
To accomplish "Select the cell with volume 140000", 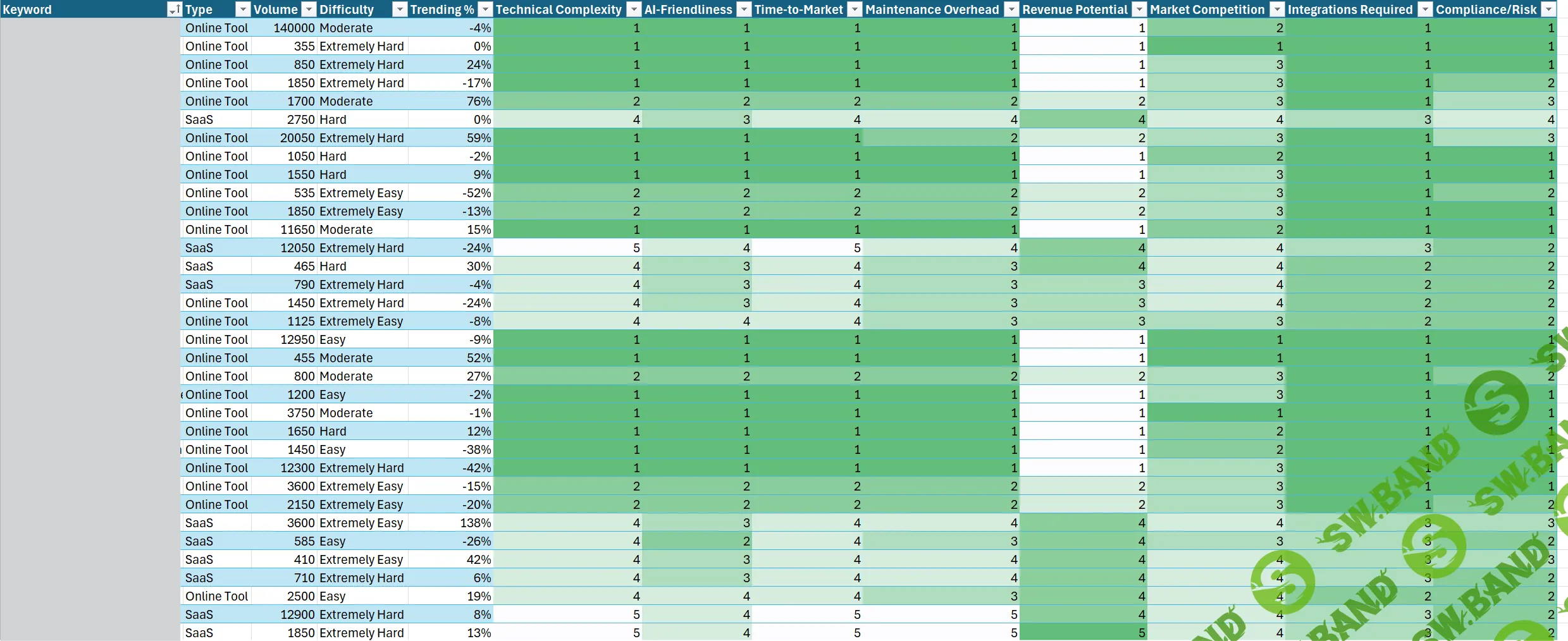I will [285, 28].
